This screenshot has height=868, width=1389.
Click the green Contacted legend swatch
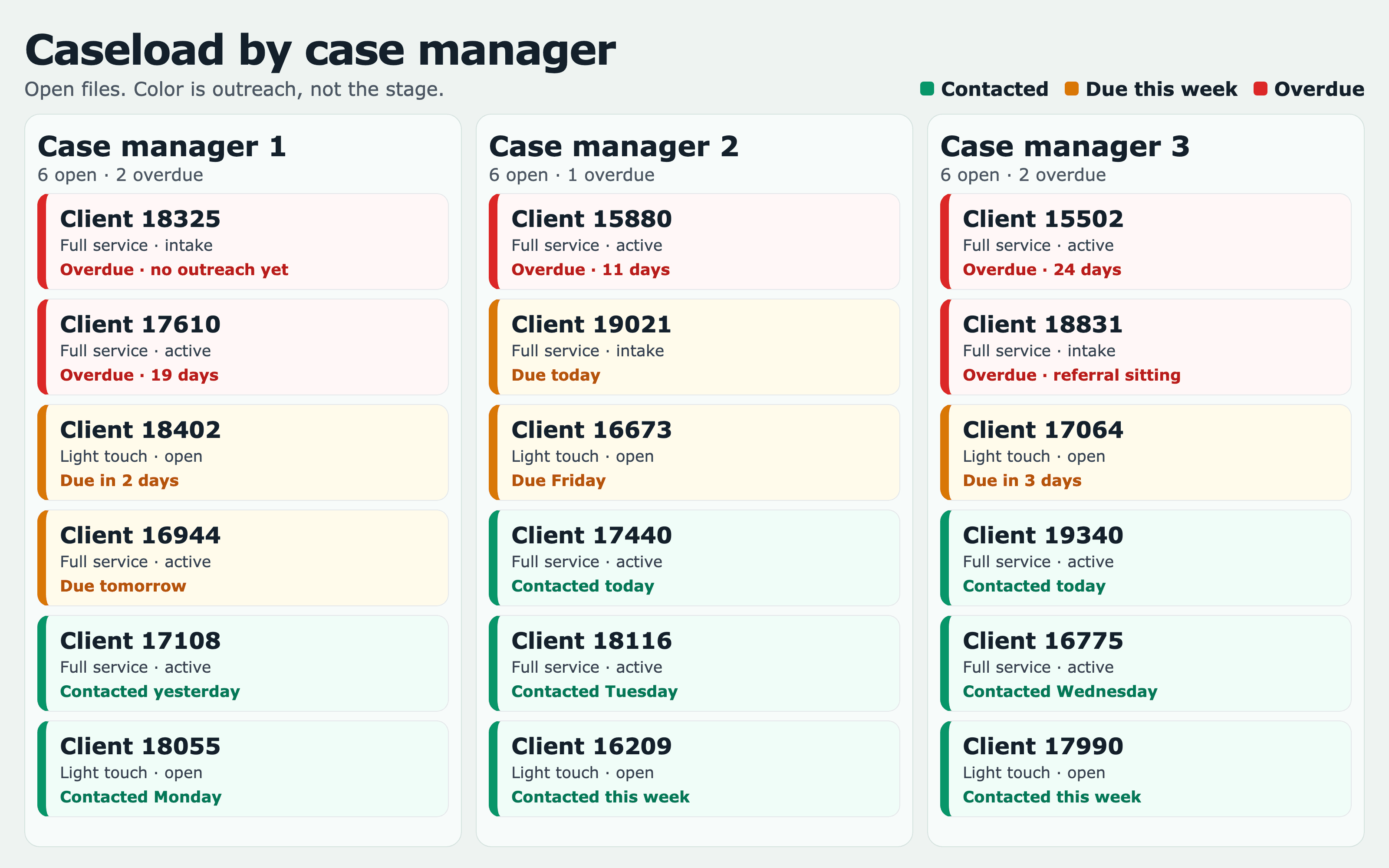tap(927, 89)
